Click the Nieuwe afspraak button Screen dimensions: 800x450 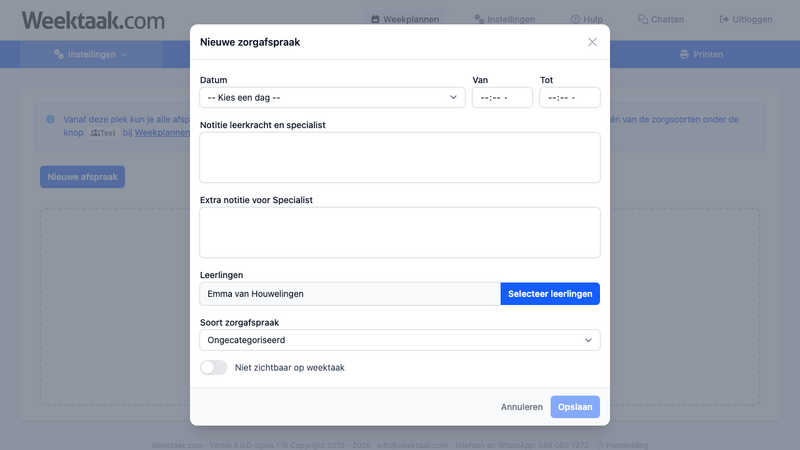(x=83, y=177)
